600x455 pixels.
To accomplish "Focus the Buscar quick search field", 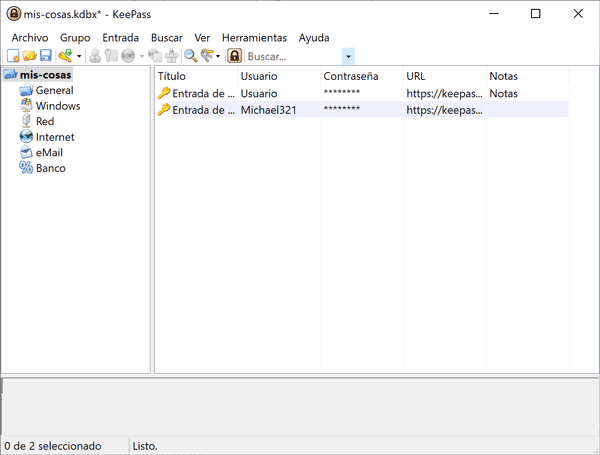I will click(x=293, y=56).
